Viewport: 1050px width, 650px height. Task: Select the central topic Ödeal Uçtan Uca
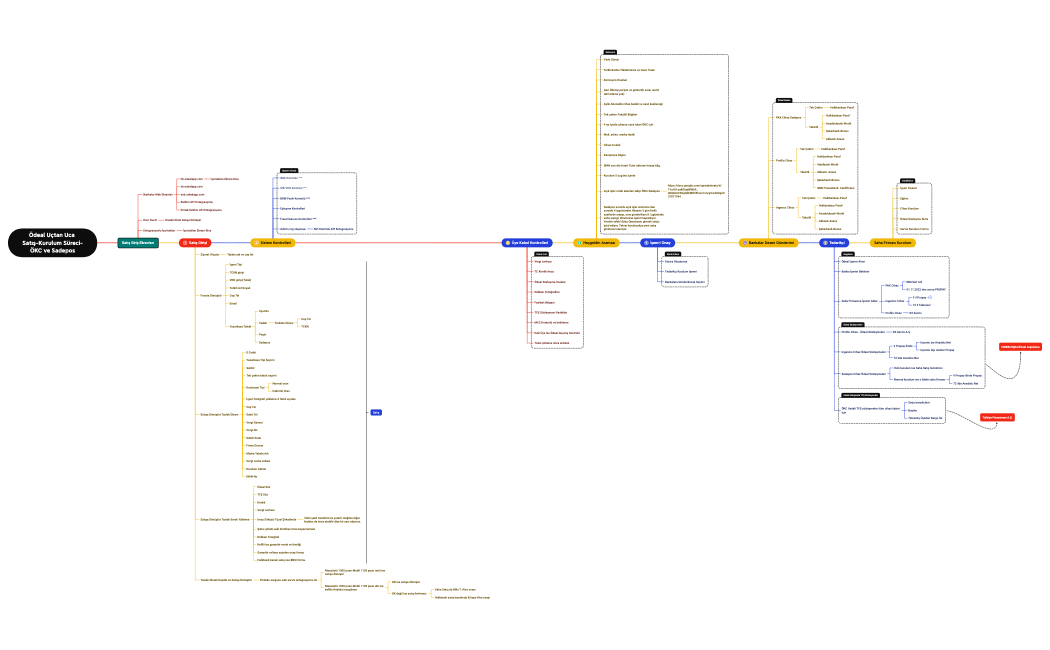point(55,243)
